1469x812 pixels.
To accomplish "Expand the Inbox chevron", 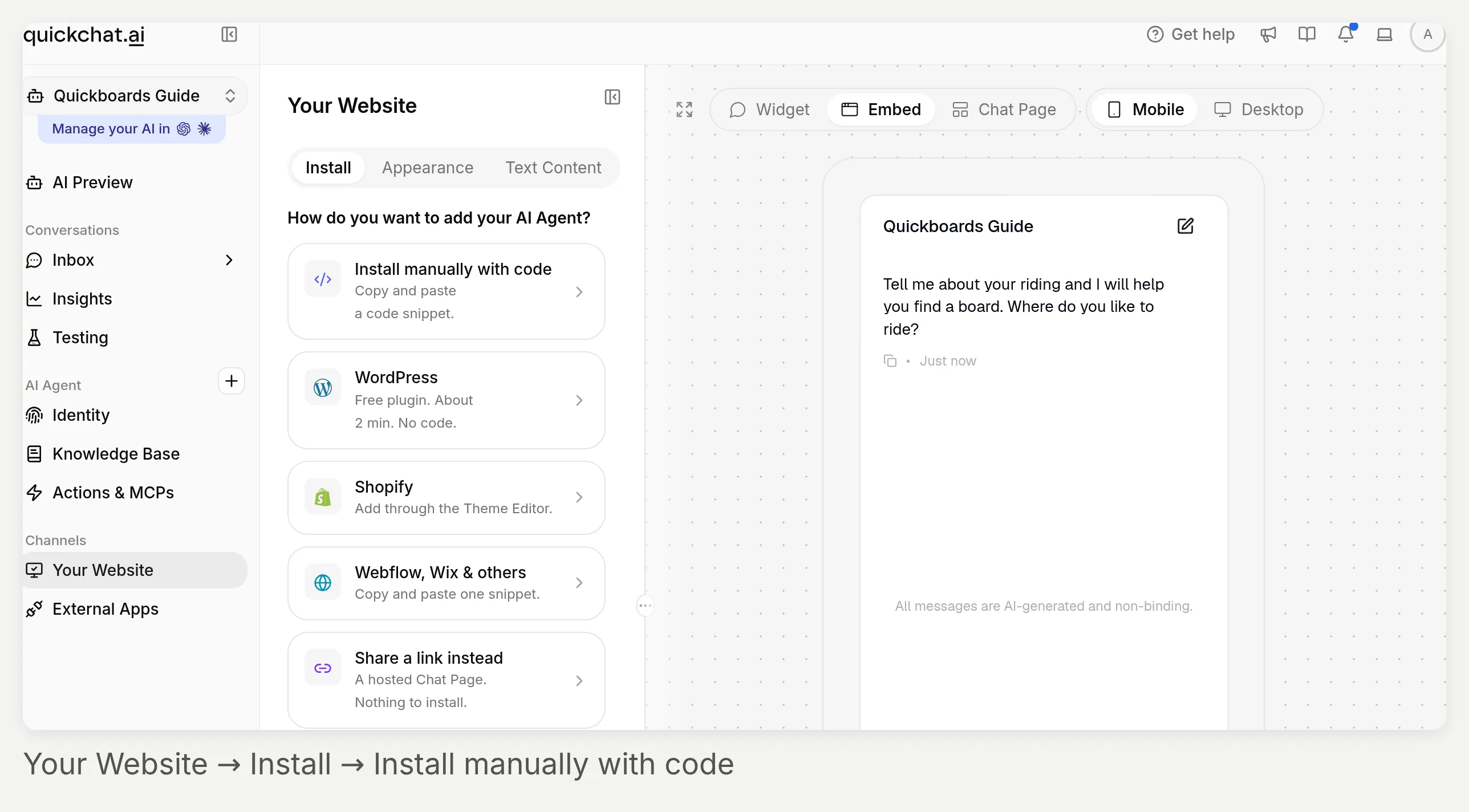I will (x=229, y=260).
